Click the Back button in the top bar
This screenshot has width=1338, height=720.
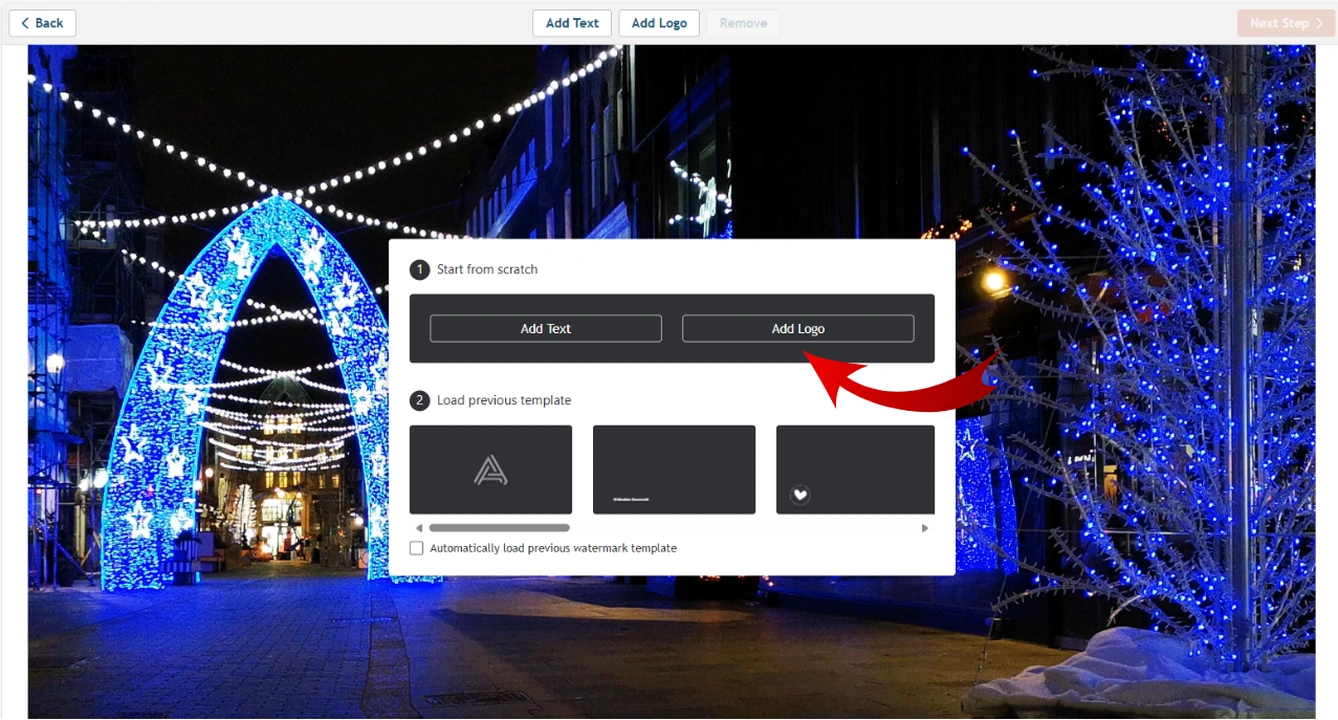tap(42, 23)
